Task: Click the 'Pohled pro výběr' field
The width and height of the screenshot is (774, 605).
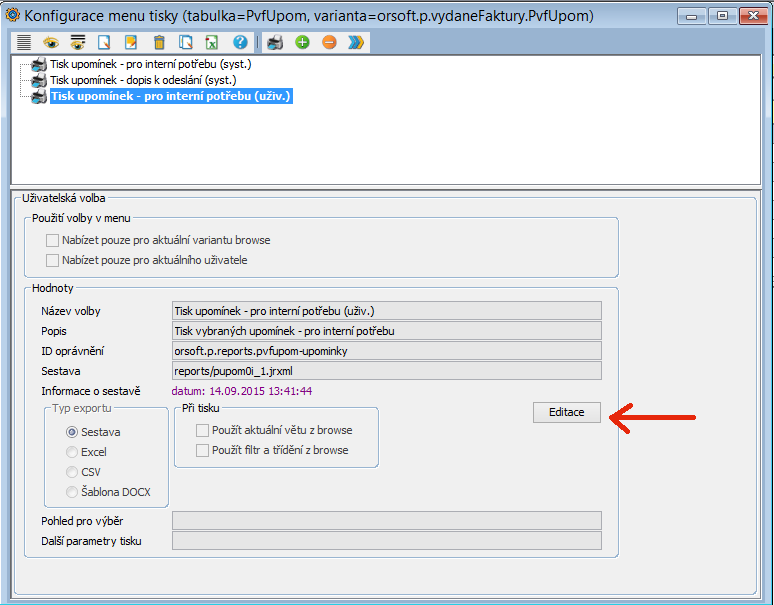Action: point(386,520)
